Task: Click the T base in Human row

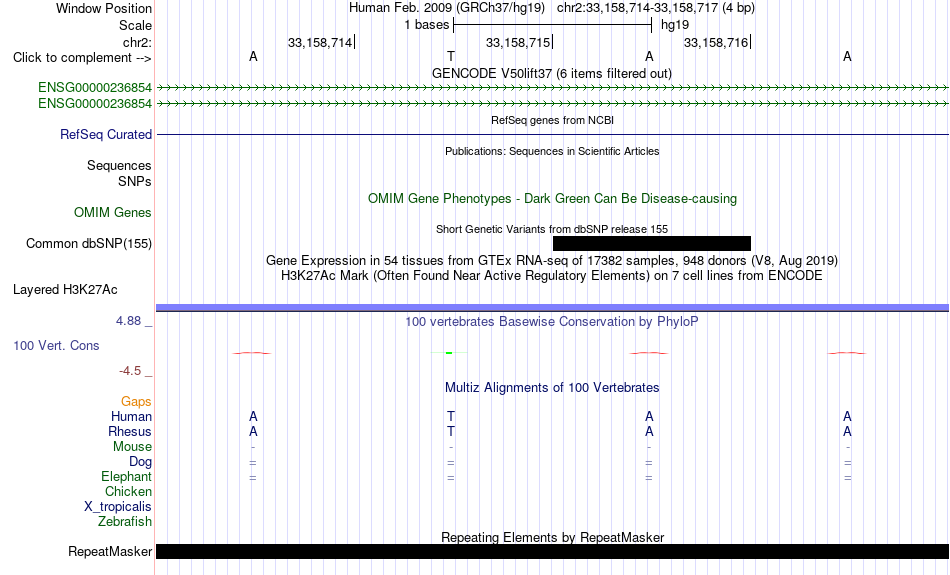Action: [451, 416]
